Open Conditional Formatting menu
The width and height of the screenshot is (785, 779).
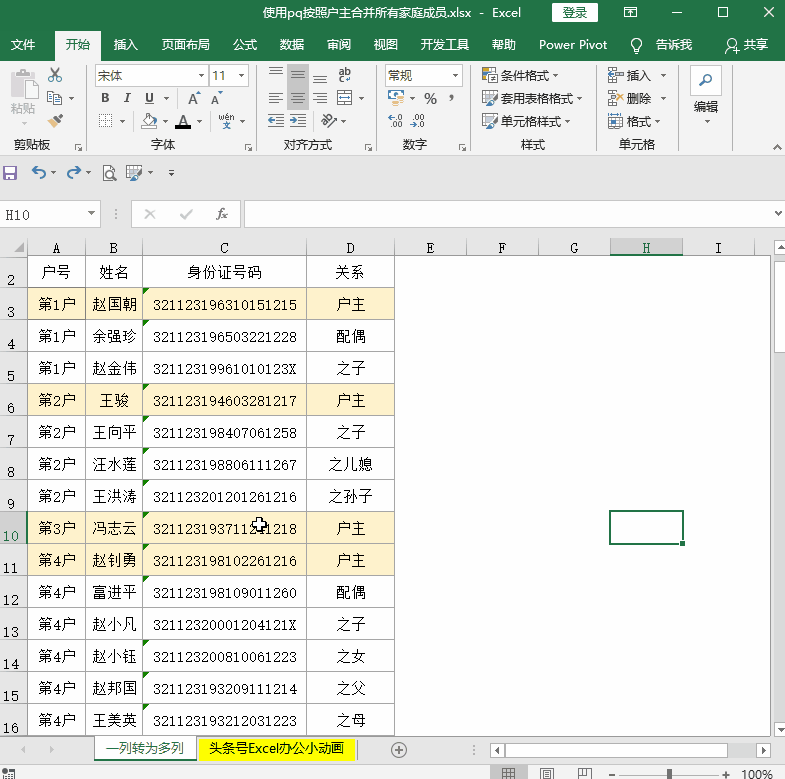click(520, 76)
